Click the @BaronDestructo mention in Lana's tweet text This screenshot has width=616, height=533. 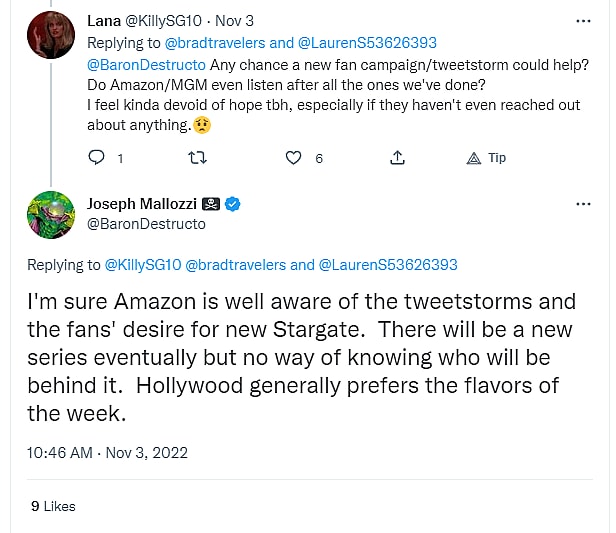(x=146, y=65)
